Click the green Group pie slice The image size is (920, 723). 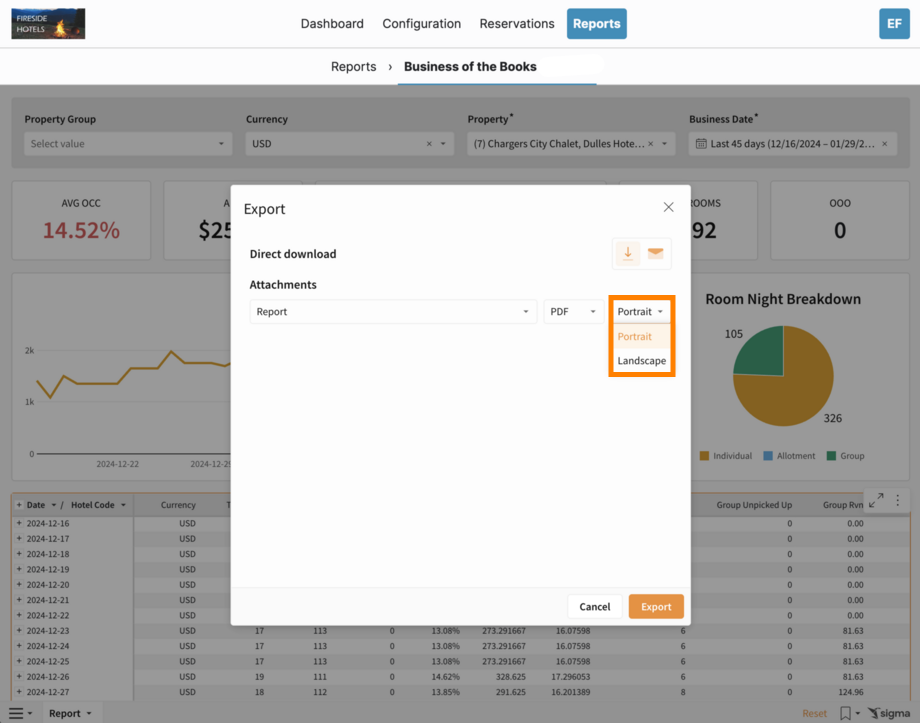pyautogui.click(x=763, y=354)
